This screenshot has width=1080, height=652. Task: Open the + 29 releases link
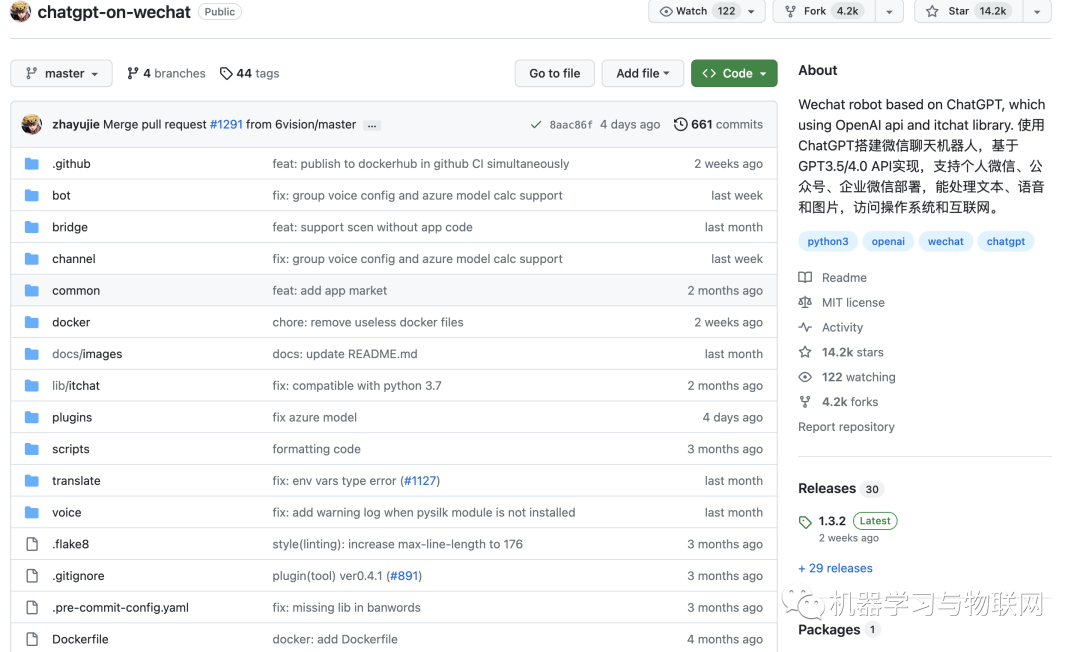click(x=835, y=568)
